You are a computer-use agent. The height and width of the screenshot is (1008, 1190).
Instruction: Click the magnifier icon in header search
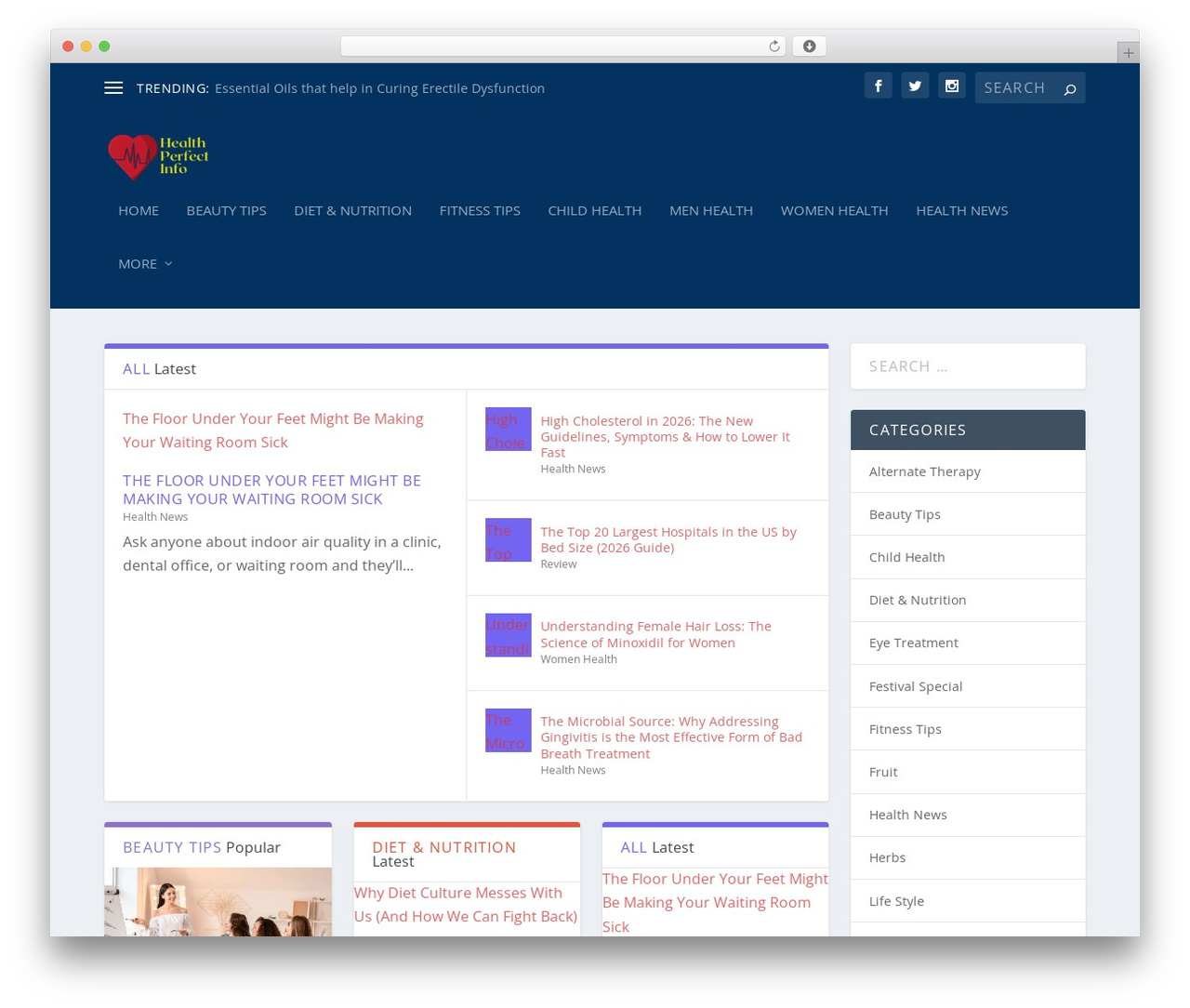(1070, 88)
